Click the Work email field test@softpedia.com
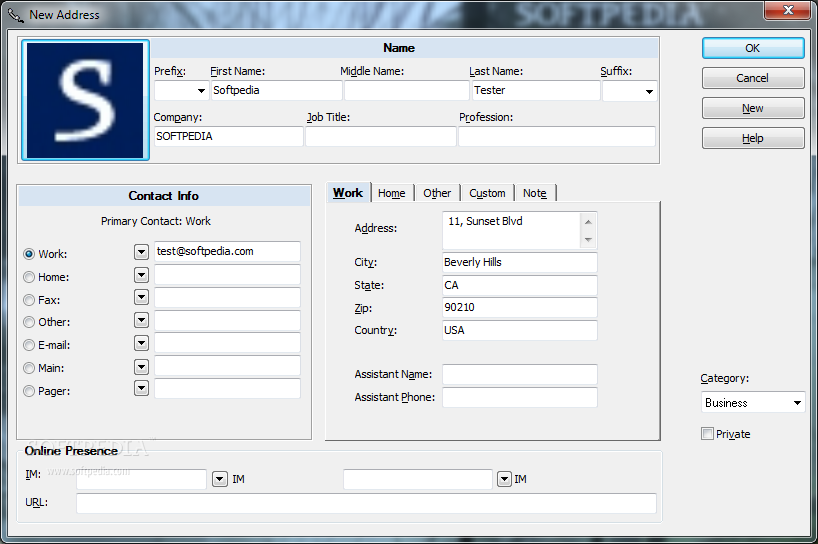Image resolution: width=818 pixels, height=544 pixels. click(x=227, y=251)
